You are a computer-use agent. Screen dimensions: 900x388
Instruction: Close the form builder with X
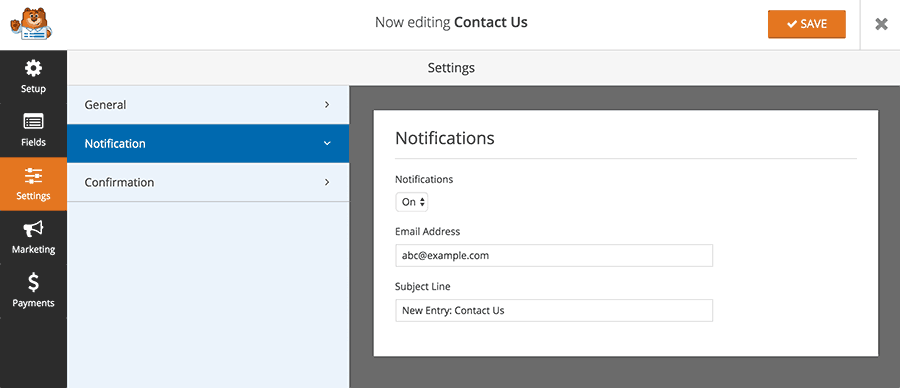coord(881,24)
